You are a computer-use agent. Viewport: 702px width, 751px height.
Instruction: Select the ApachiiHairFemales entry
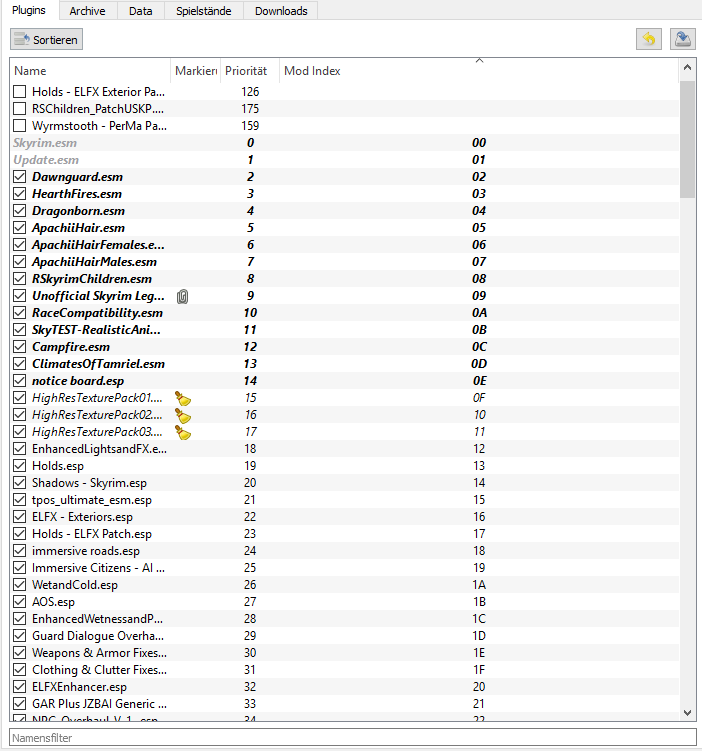click(344, 245)
